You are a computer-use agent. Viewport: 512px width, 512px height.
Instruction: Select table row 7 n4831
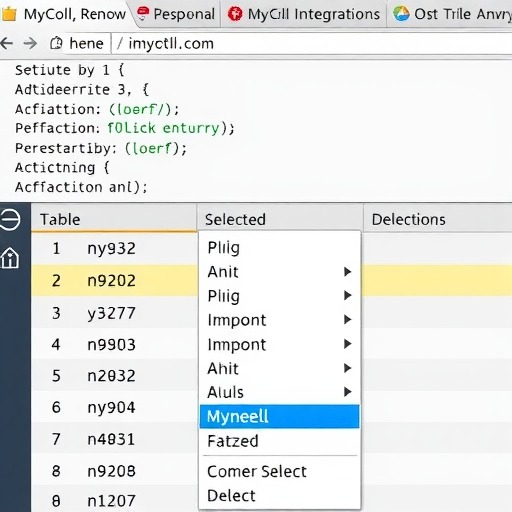[x=114, y=439]
